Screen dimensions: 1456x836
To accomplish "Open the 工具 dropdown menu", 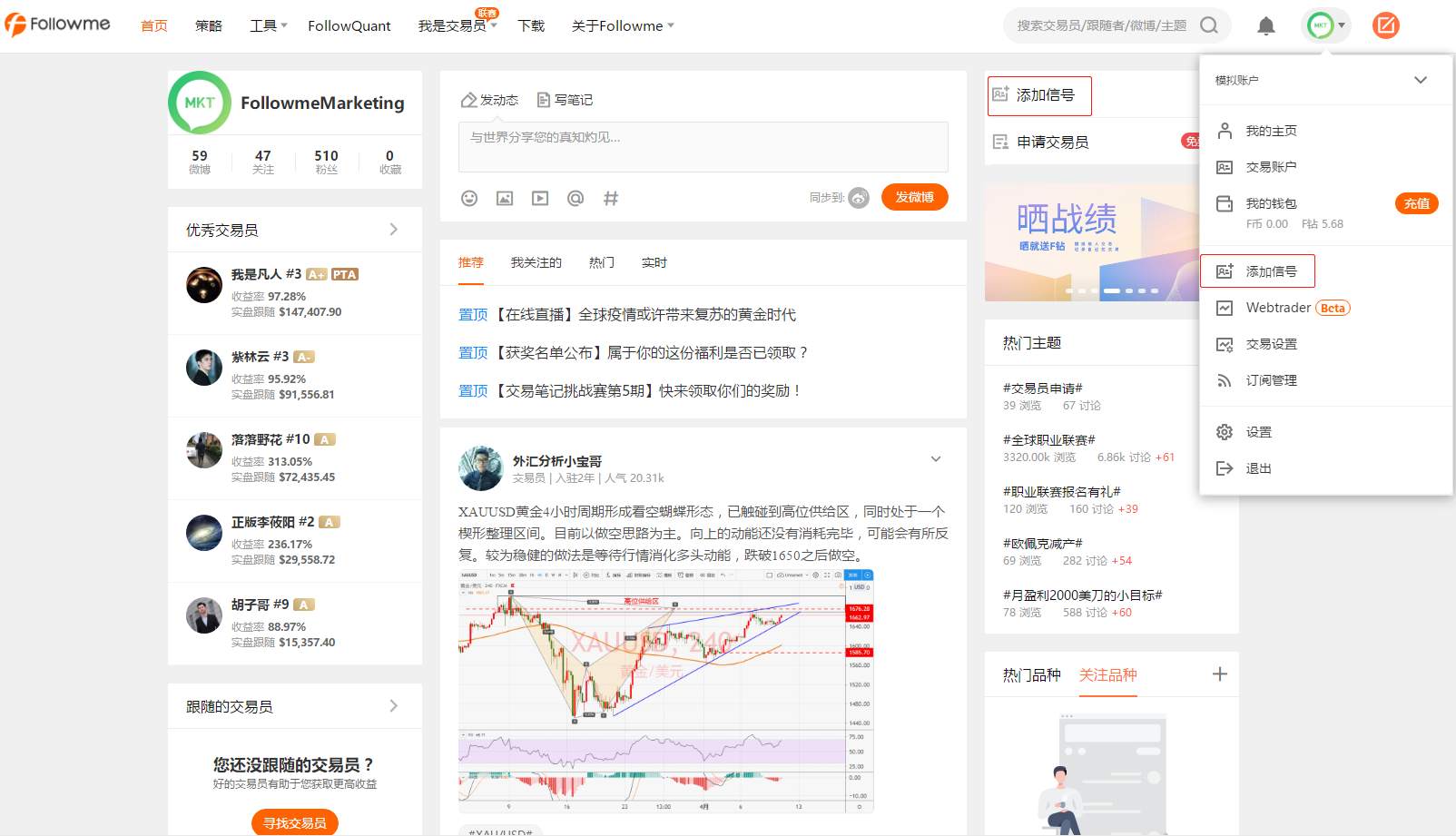I will [x=268, y=25].
